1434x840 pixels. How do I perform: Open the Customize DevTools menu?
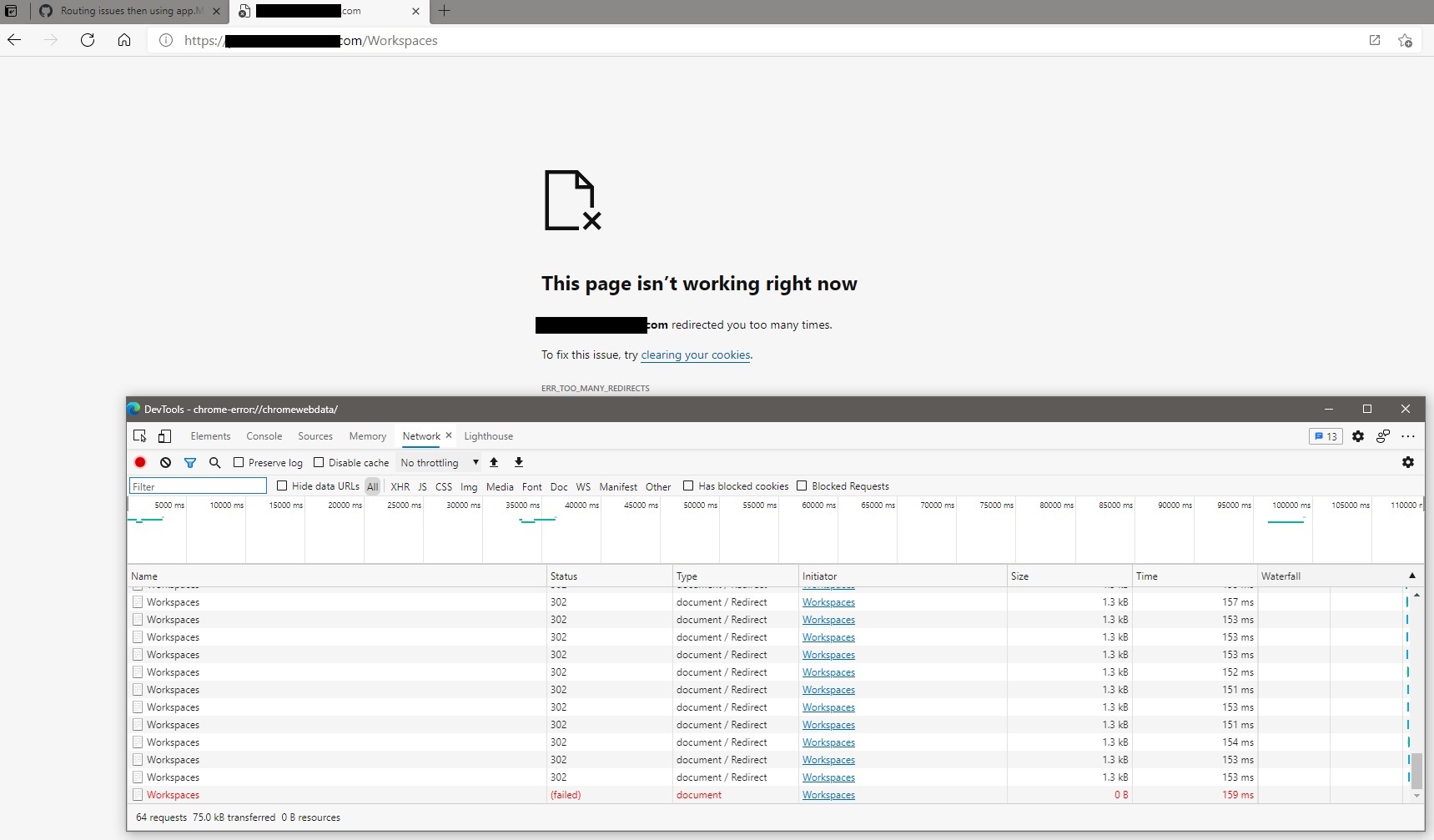1410,436
